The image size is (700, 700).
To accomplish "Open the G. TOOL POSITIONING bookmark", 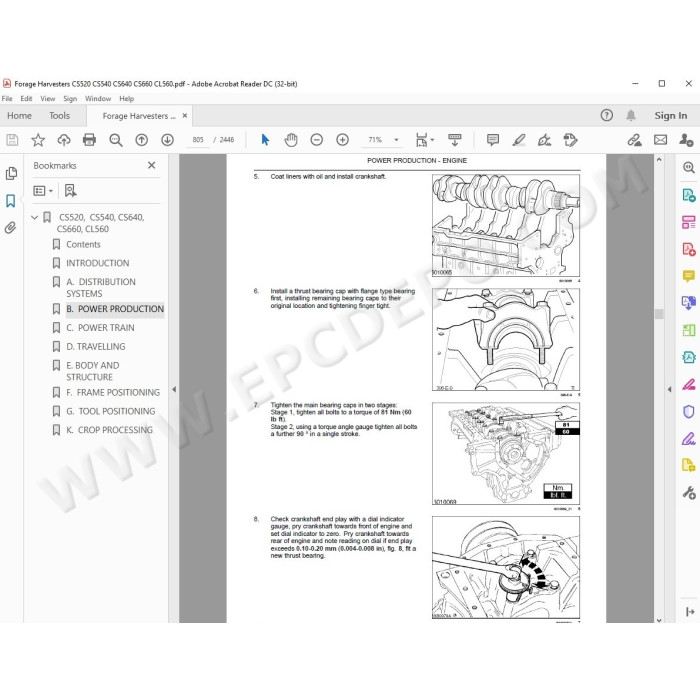I will click(111, 411).
